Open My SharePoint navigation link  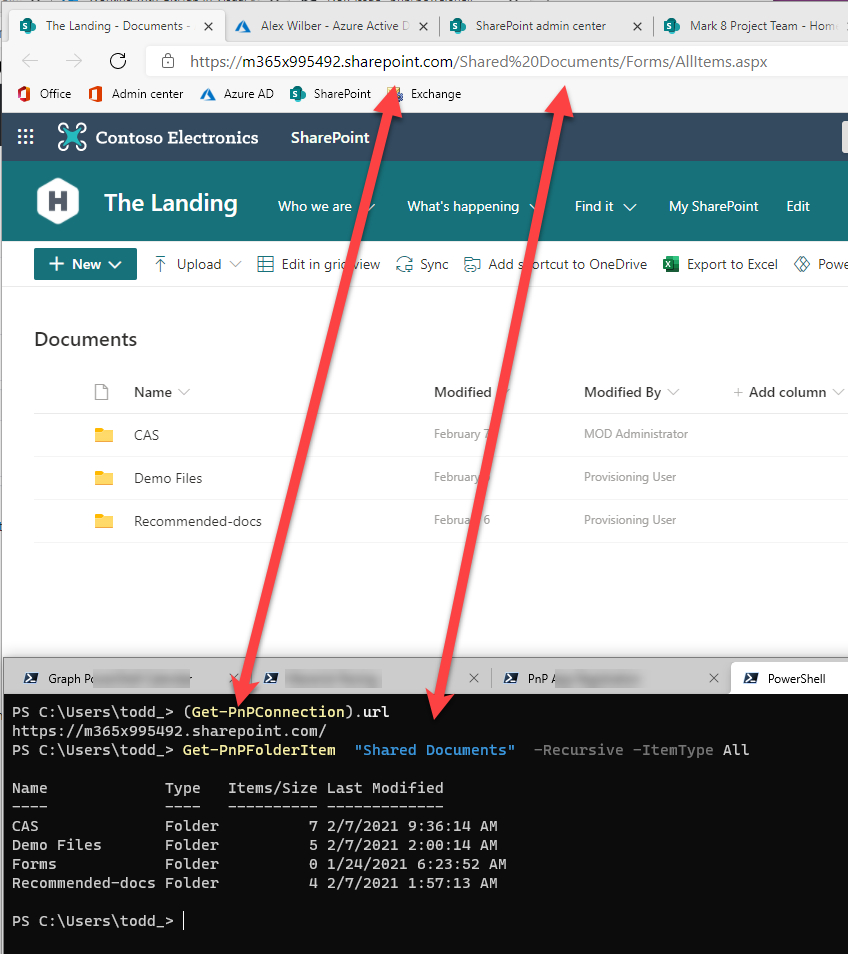click(x=713, y=207)
